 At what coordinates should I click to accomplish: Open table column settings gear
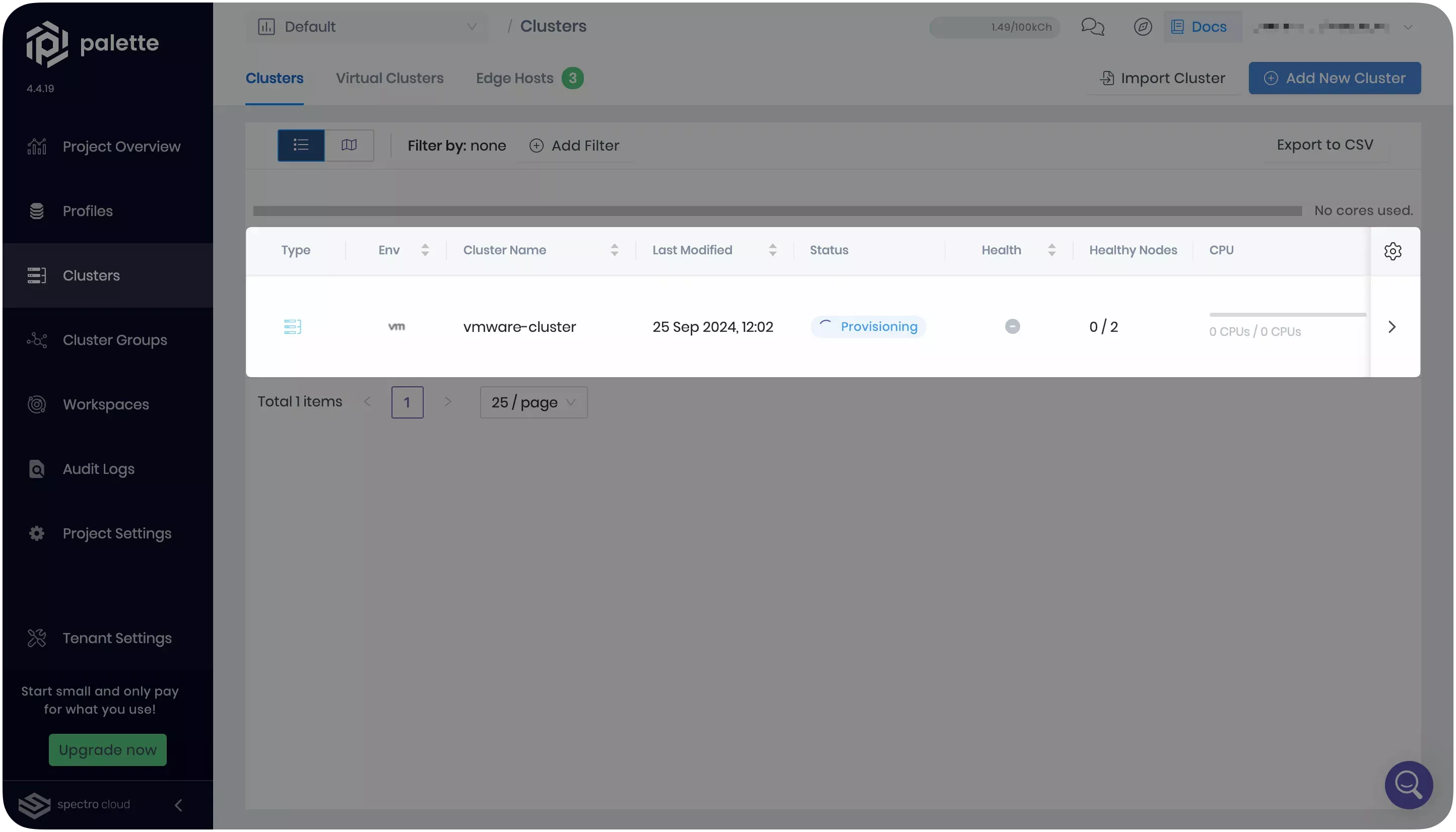1393,251
